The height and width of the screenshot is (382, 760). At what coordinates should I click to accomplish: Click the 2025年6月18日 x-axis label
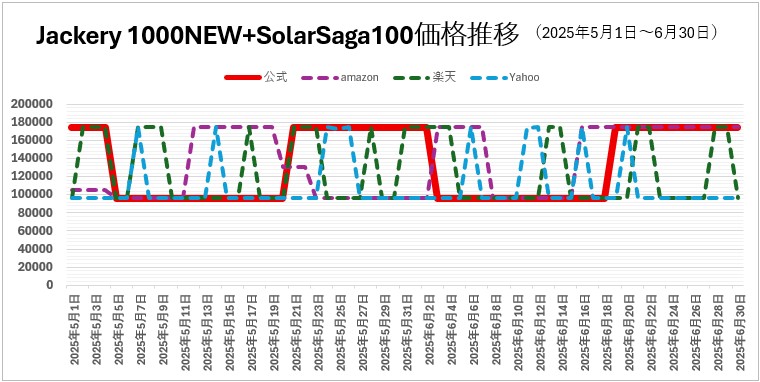pyautogui.click(x=608, y=333)
